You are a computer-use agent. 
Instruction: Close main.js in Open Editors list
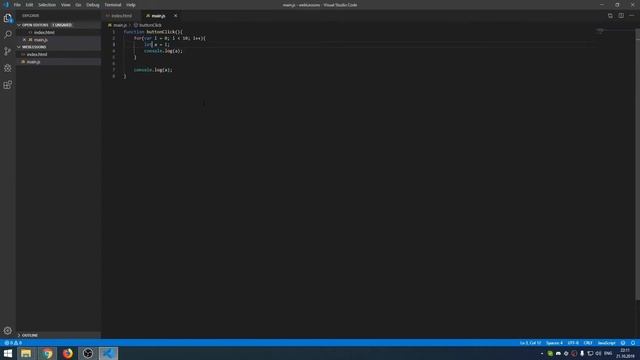(24, 40)
